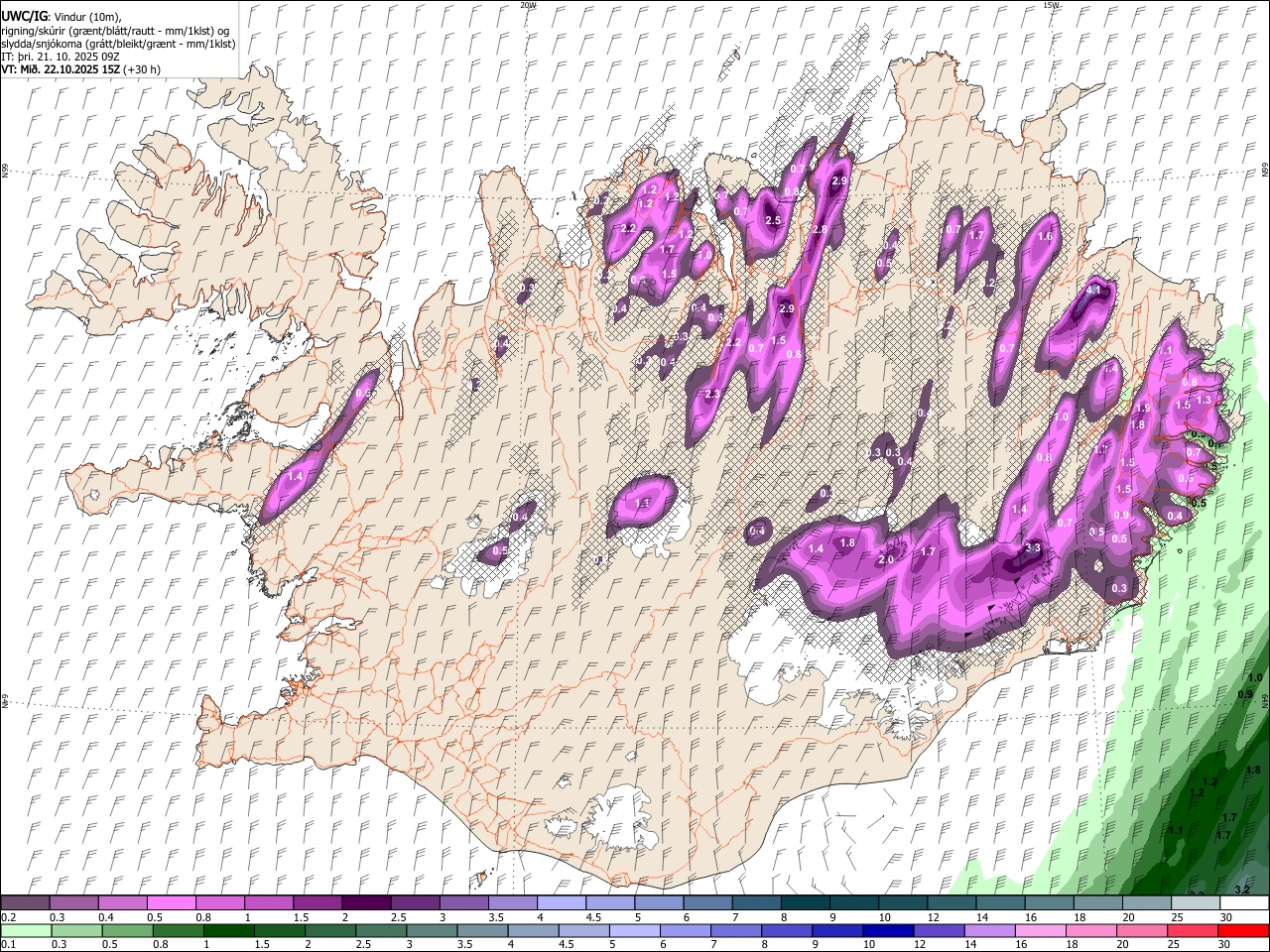Viewport: 1270px width, 952px height.
Task: Click the '1.9' value near the east coast
Action: click(x=1142, y=408)
